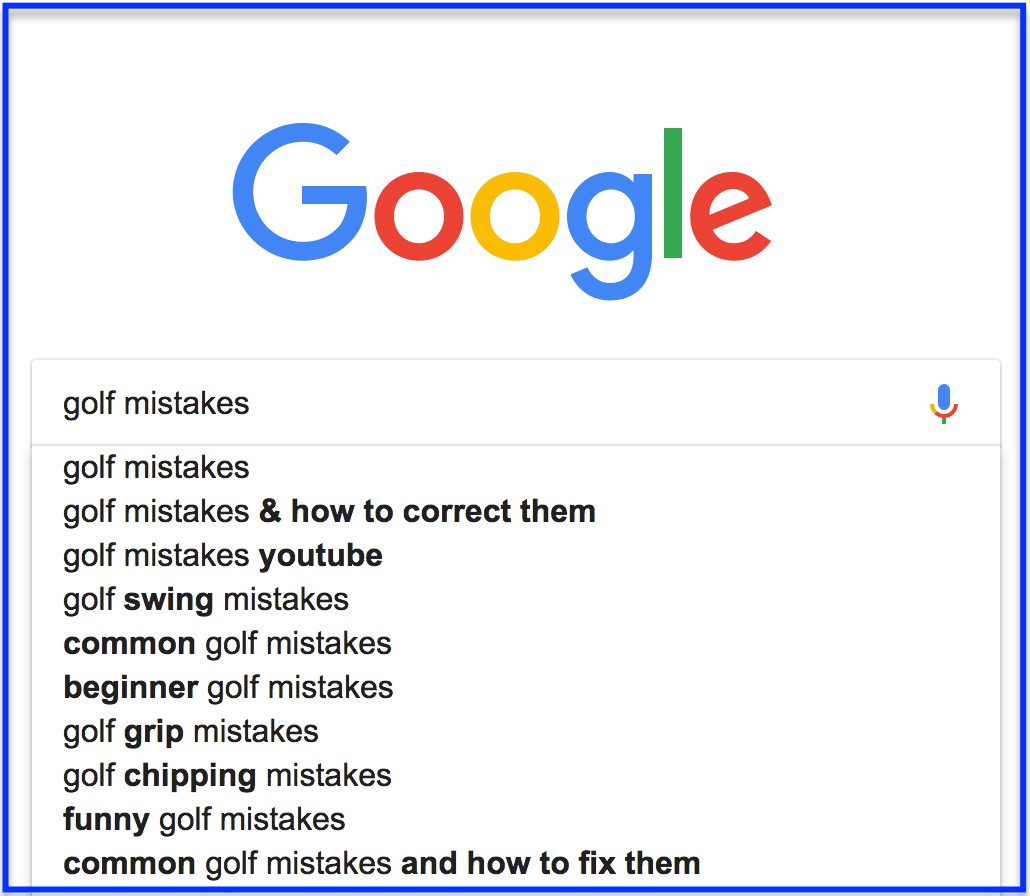Click the yellow 'o' in Google logo
The height and width of the screenshot is (896, 1030).
click(514, 216)
